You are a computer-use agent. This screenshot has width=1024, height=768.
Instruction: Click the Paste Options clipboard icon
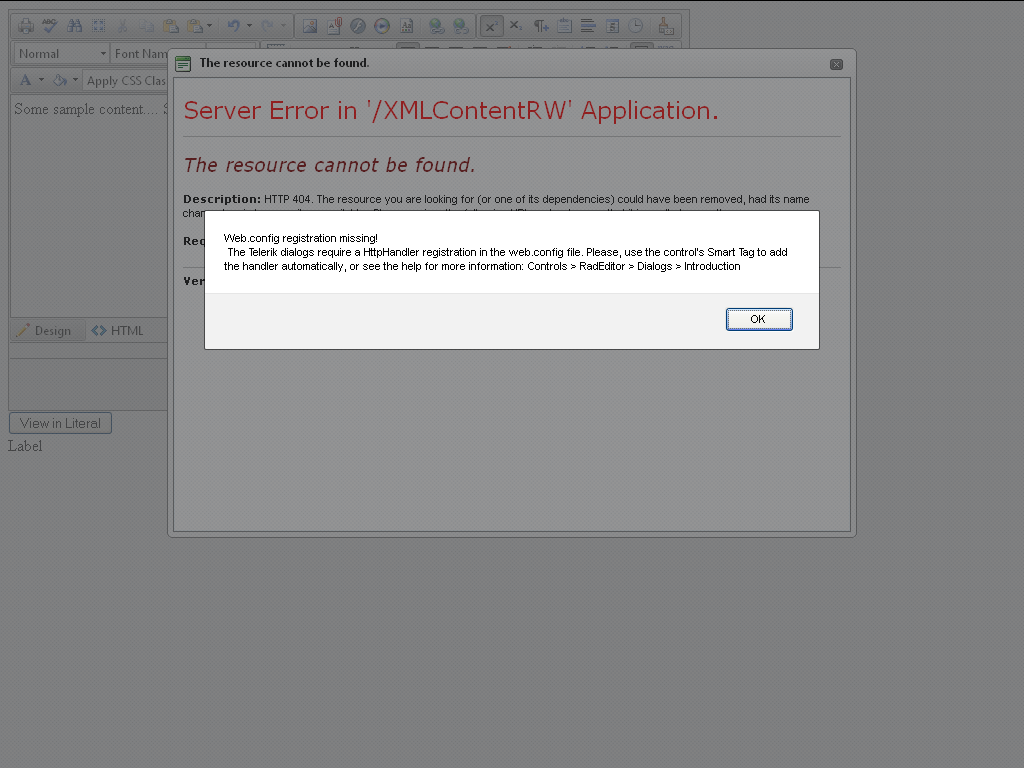tap(195, 26)
